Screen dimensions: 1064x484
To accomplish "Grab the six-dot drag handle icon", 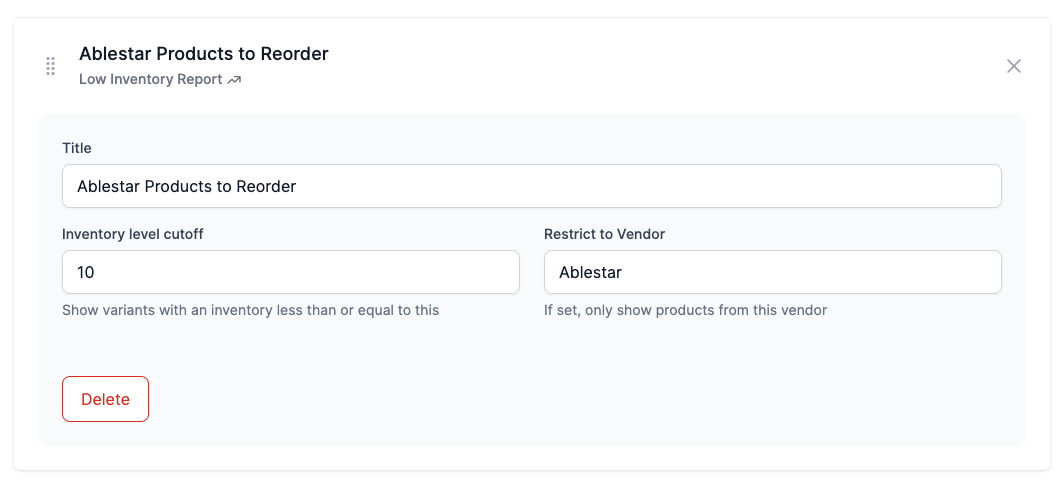I will [x=50, y=67].
